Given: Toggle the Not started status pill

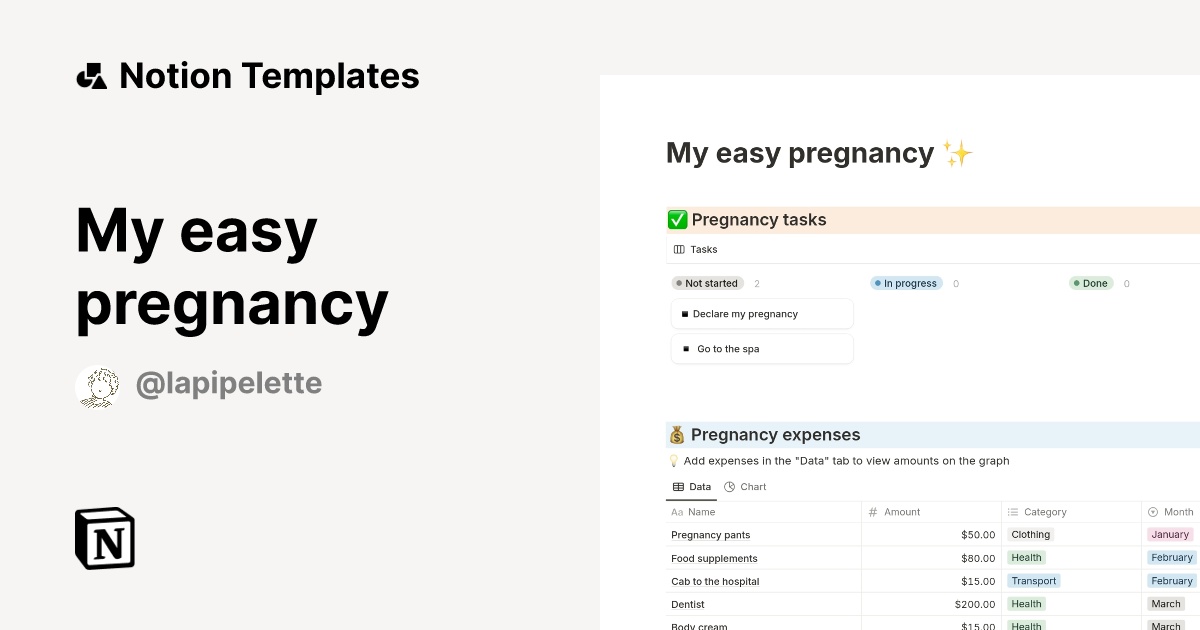Looking at the screenshot, I should (707, 283).
